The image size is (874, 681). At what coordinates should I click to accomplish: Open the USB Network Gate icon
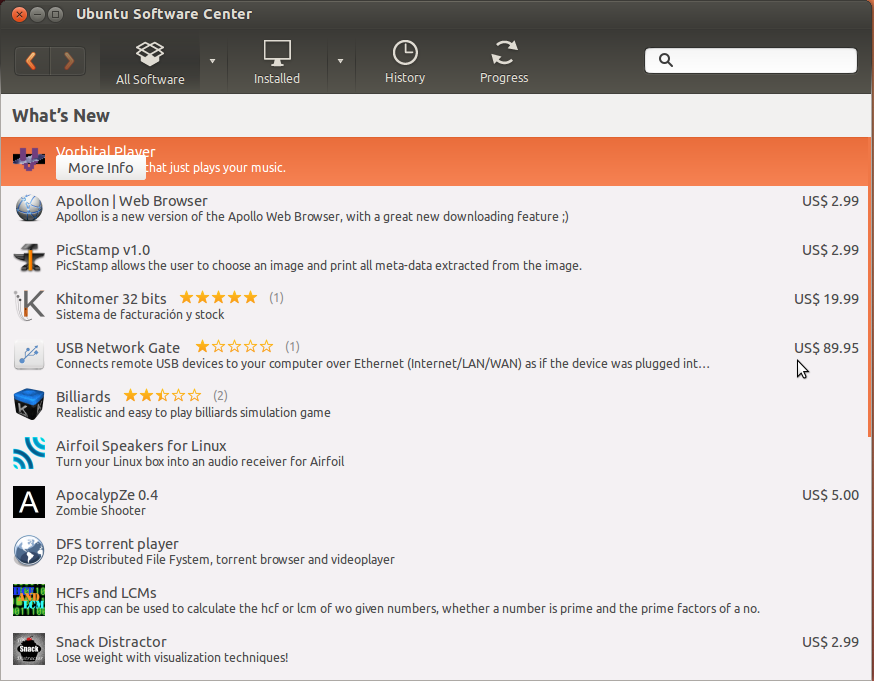[29, 355]
